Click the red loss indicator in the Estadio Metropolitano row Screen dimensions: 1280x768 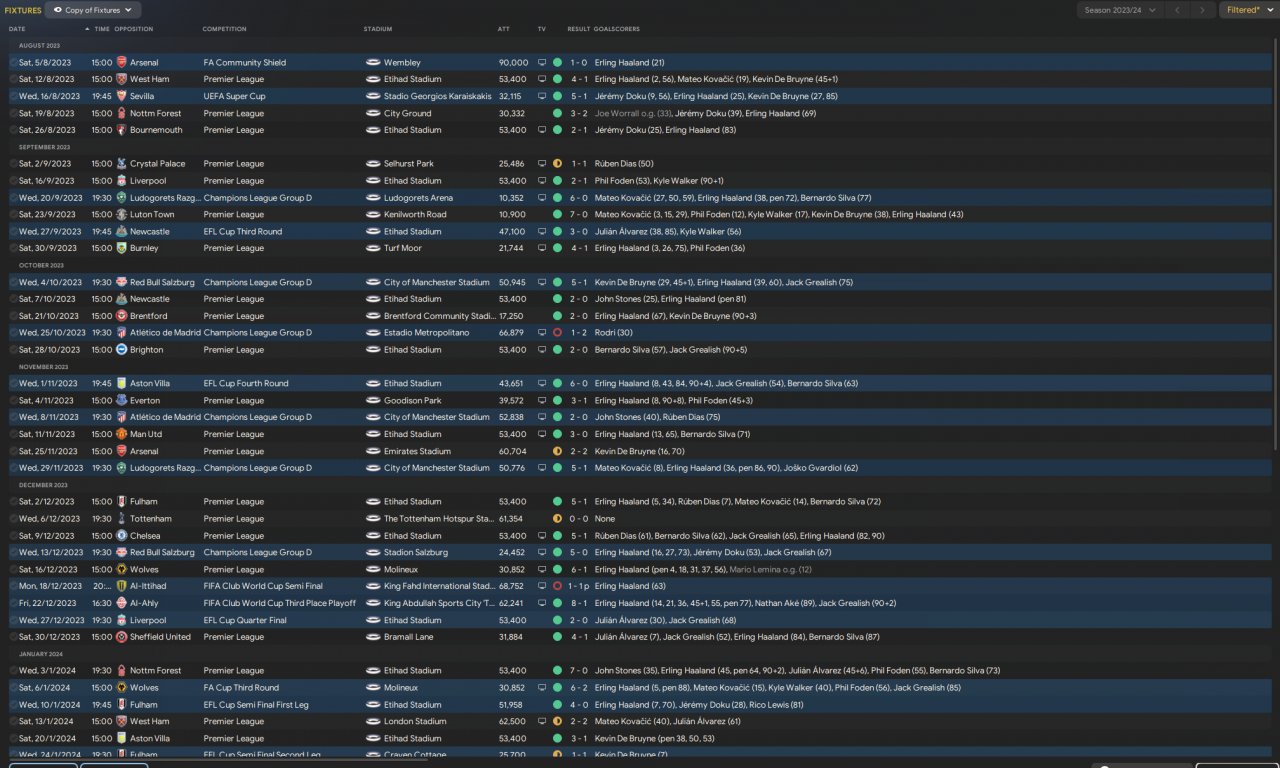(x=557, y=333)
